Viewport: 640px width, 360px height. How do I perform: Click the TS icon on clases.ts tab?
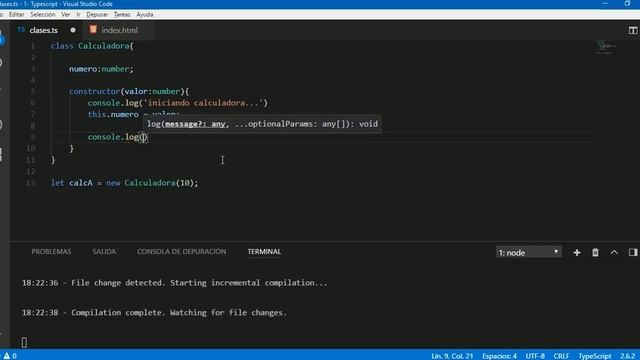(x=21, y=30)
